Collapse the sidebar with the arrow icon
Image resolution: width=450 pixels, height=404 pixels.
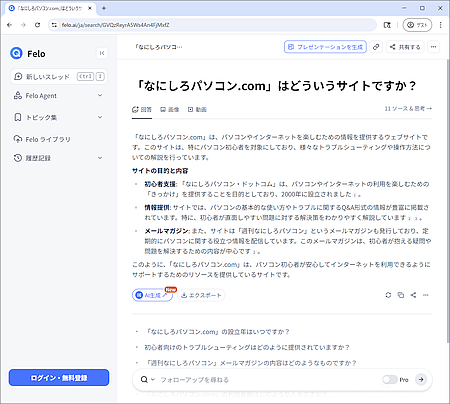102,53
